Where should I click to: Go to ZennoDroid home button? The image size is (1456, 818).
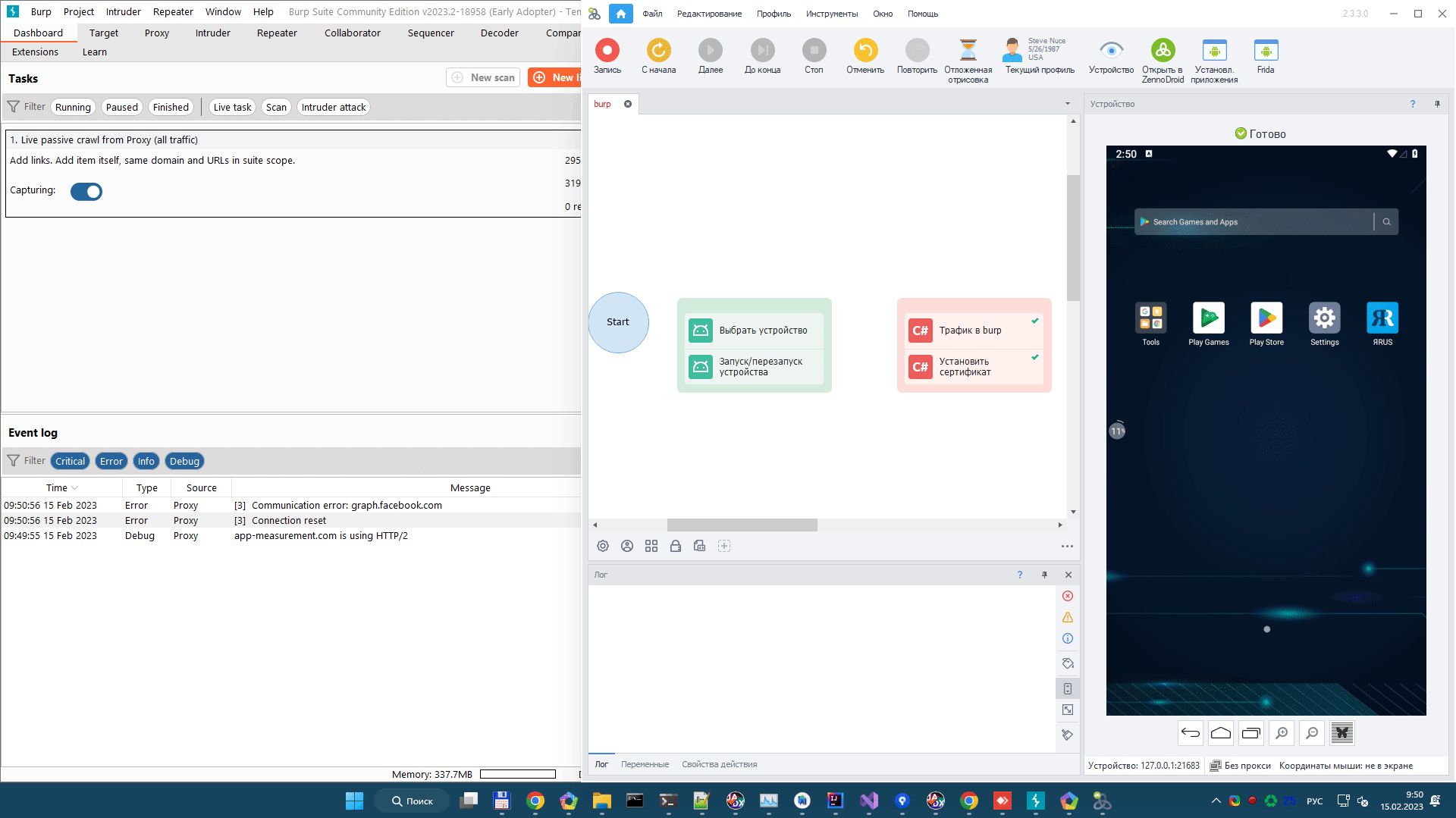coord(620,14)
